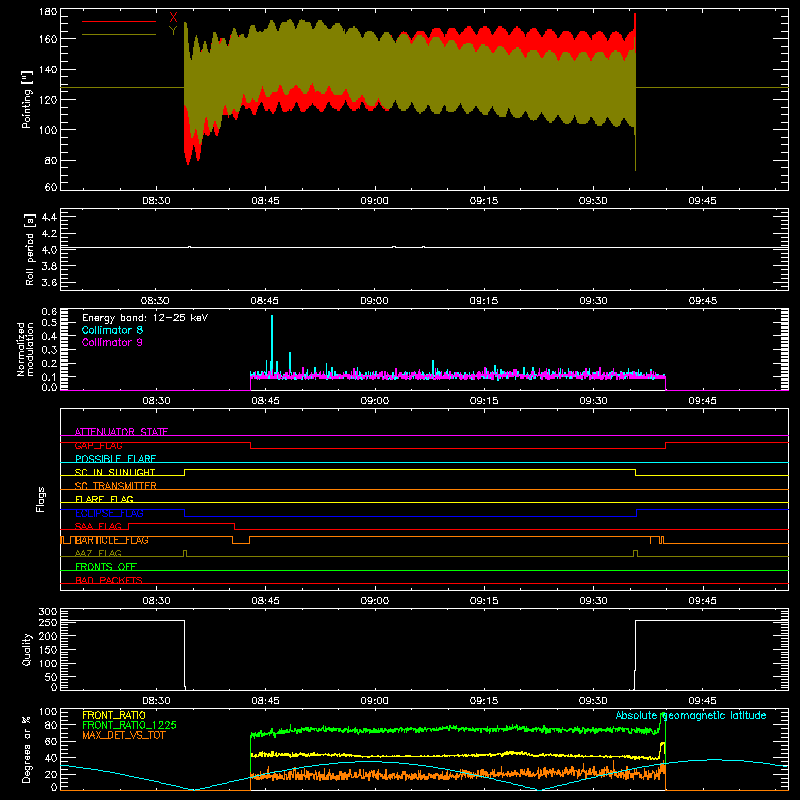
Task: Click the BAD_PACKETS flag label
Action: [x=109, y=580]
